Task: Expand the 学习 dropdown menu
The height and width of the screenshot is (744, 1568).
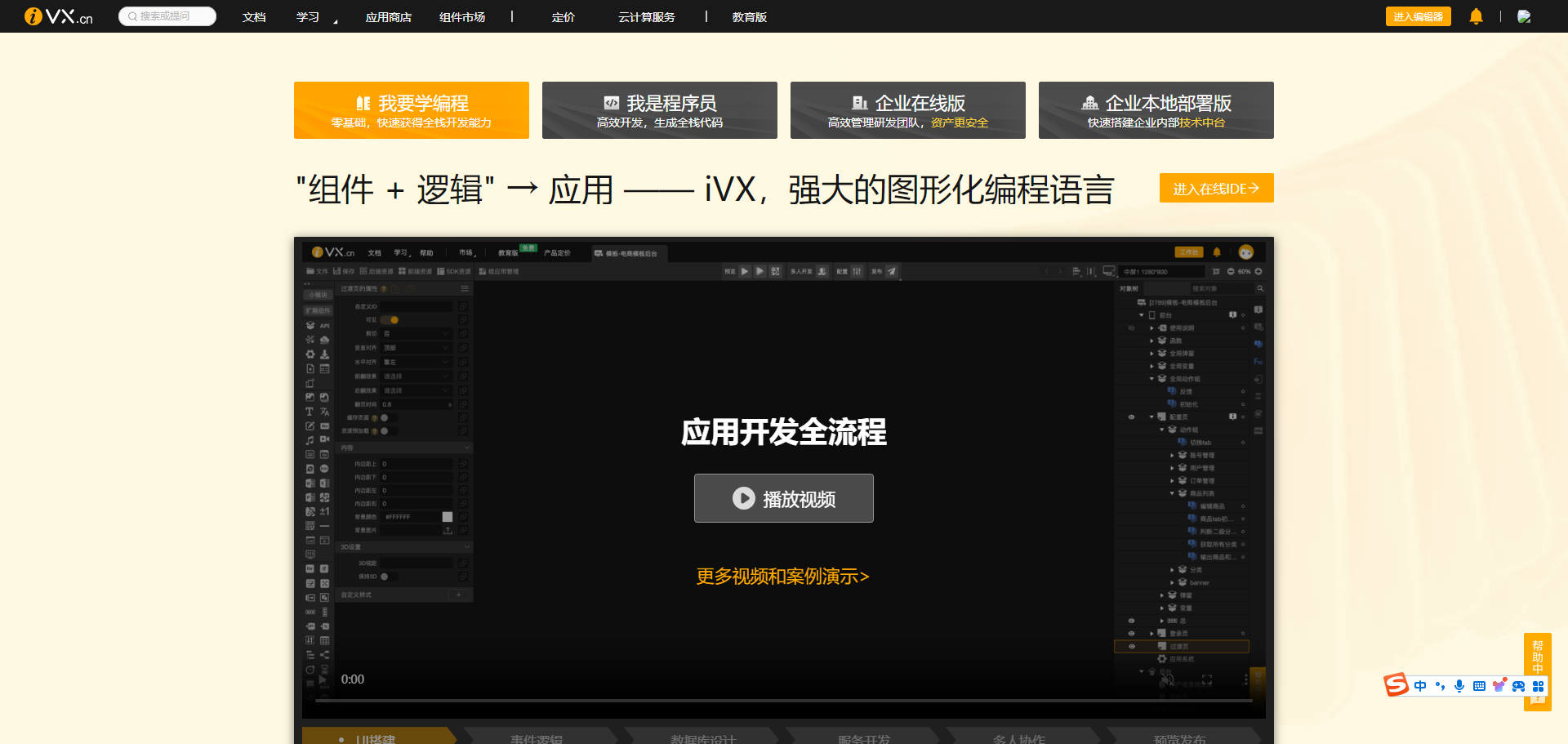Action: [316, 17]
